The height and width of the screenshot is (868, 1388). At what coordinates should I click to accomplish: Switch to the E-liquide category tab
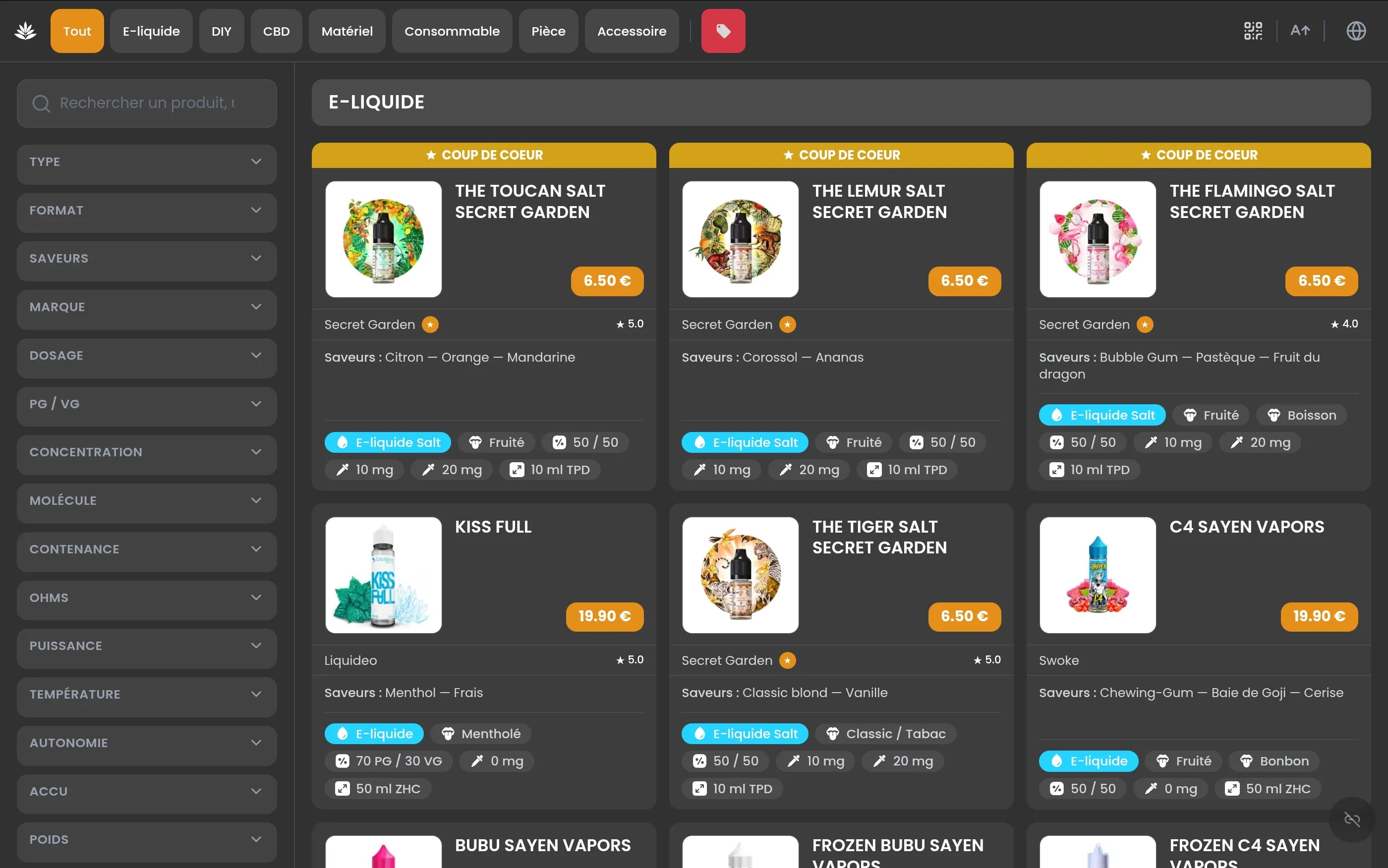151,31
